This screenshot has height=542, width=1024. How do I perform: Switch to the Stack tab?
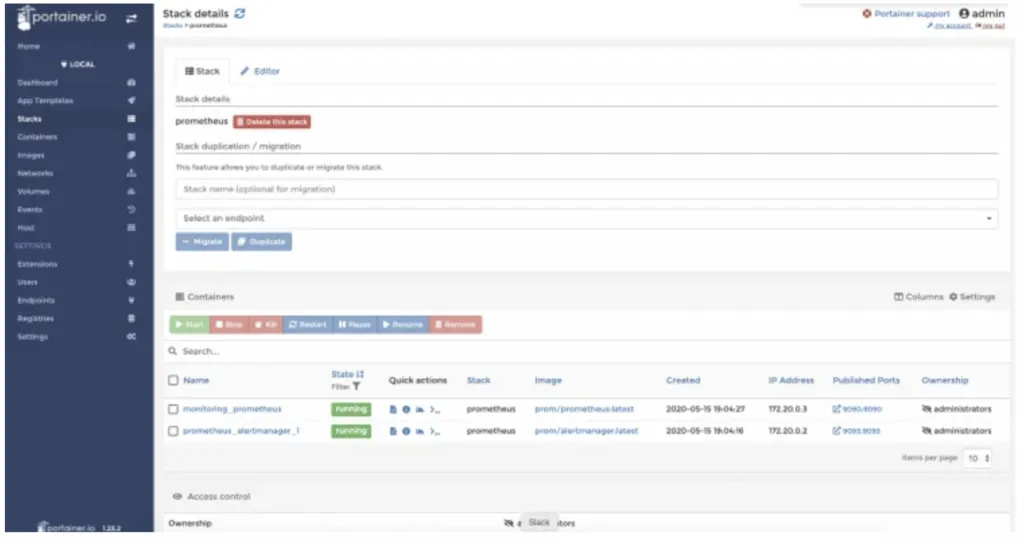tap(202, 71)
